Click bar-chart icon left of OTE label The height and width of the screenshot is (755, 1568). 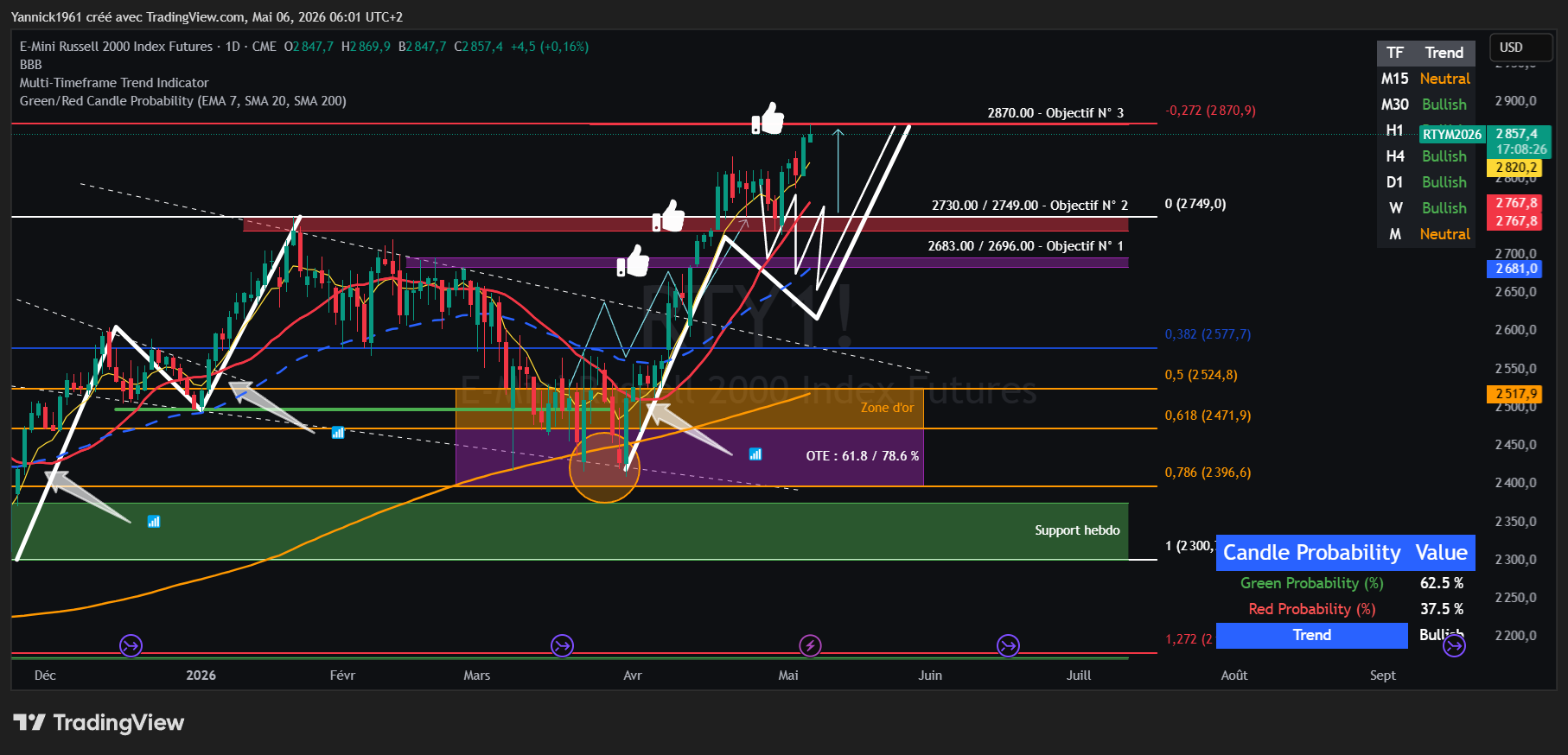tap(755, 454)
